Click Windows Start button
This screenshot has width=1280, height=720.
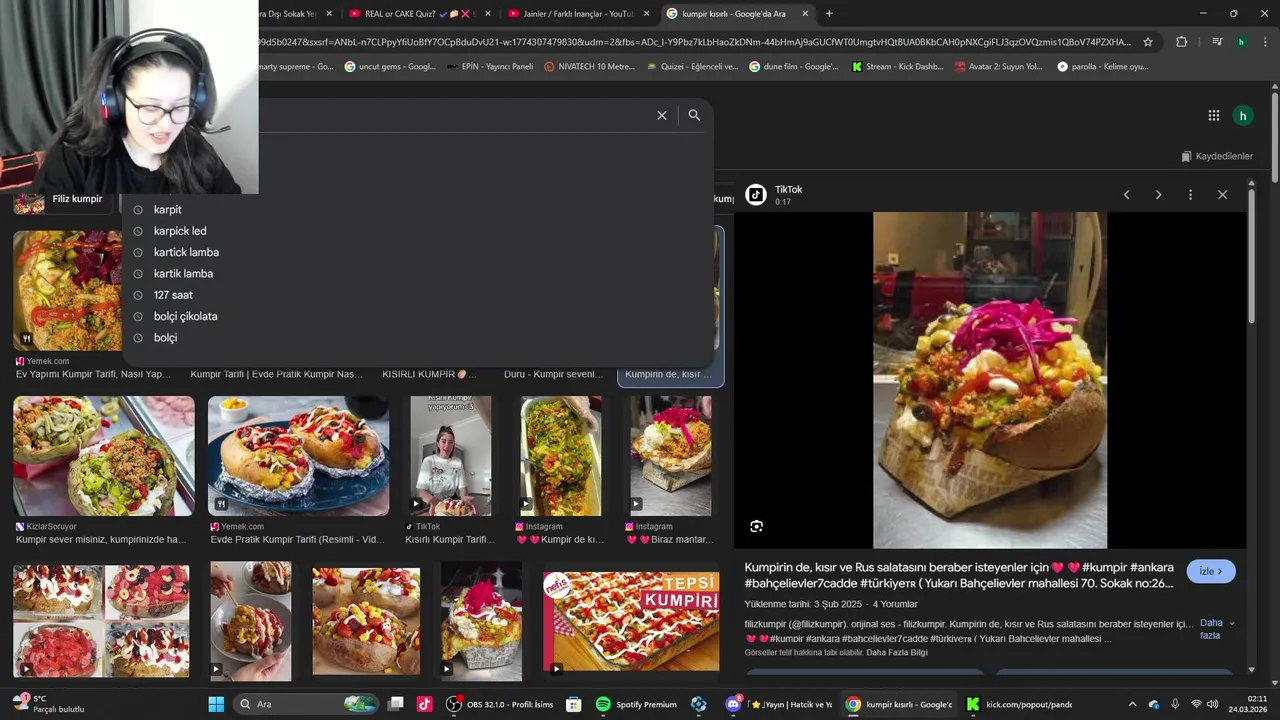click(x=216, y=704)
